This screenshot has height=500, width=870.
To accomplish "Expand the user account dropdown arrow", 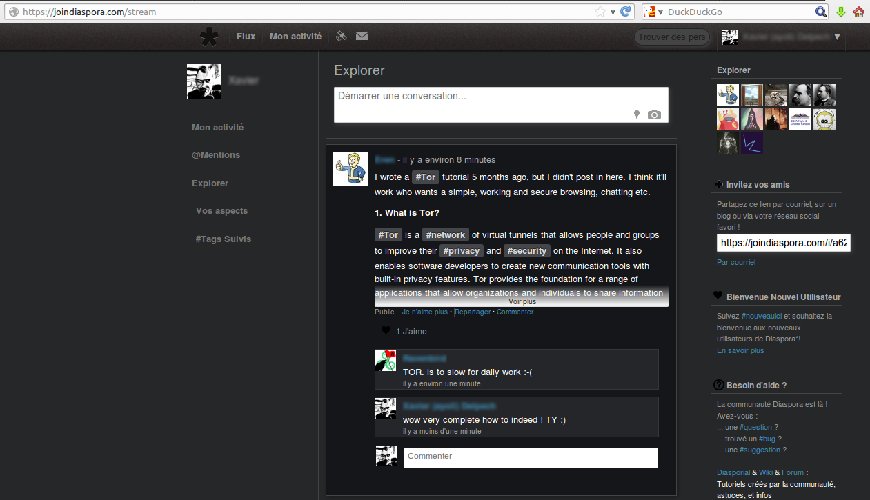I will [x=837, y=37].
